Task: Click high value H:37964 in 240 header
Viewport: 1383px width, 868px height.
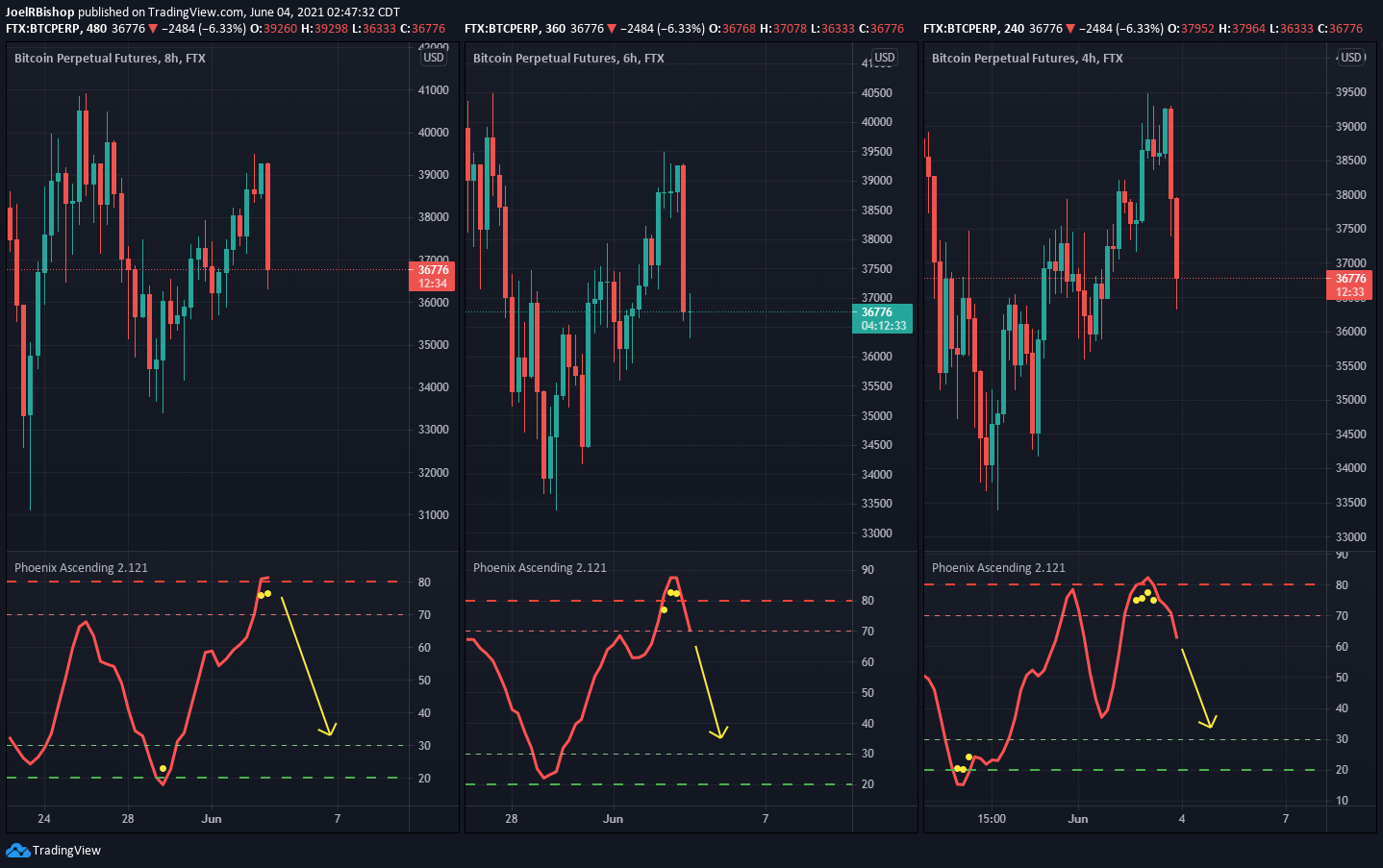Action: pos(1242,29)
